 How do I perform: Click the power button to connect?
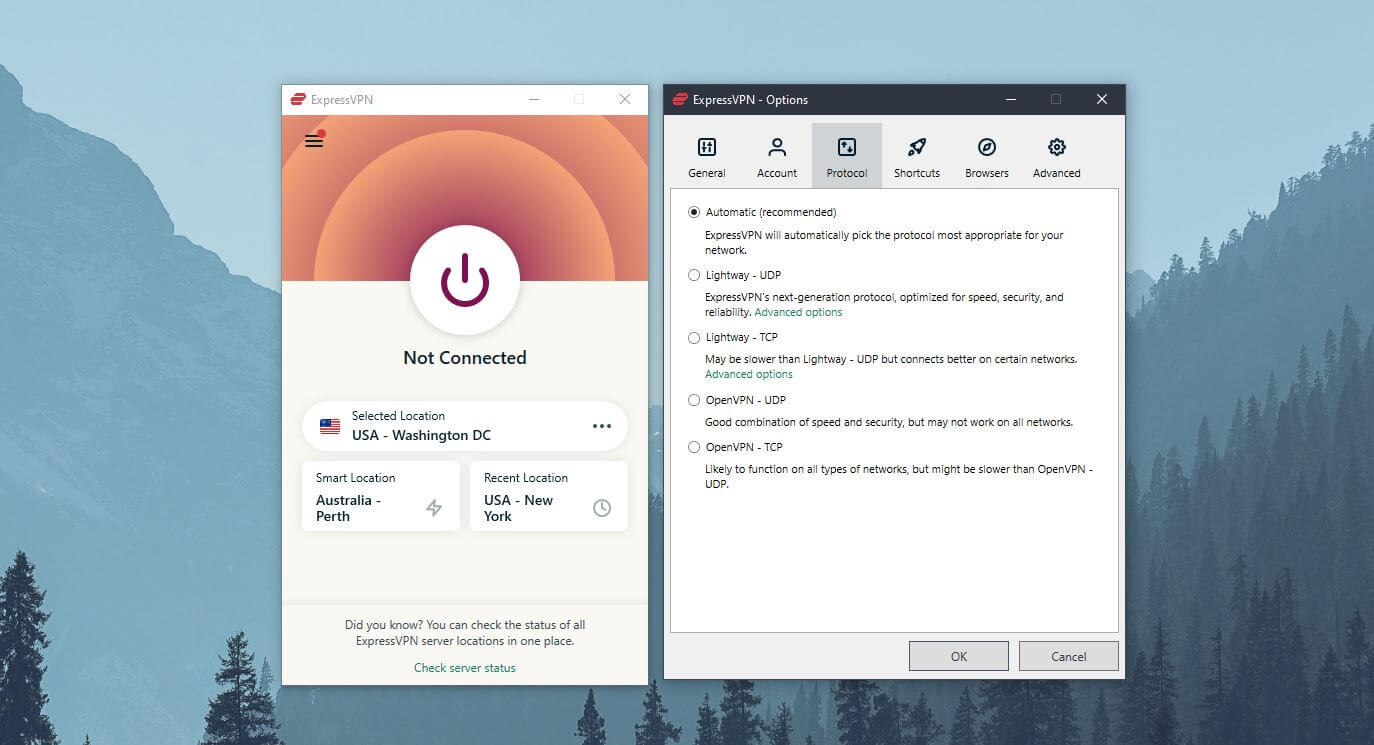(465, 280)
